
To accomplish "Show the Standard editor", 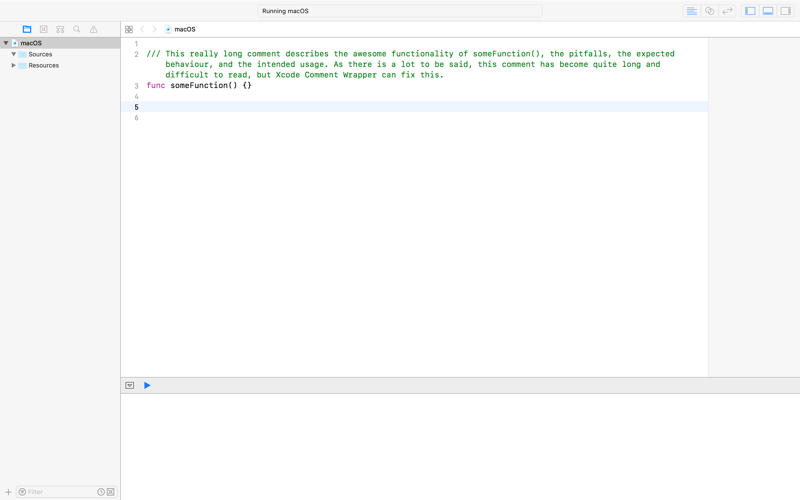I will (692, 11).
